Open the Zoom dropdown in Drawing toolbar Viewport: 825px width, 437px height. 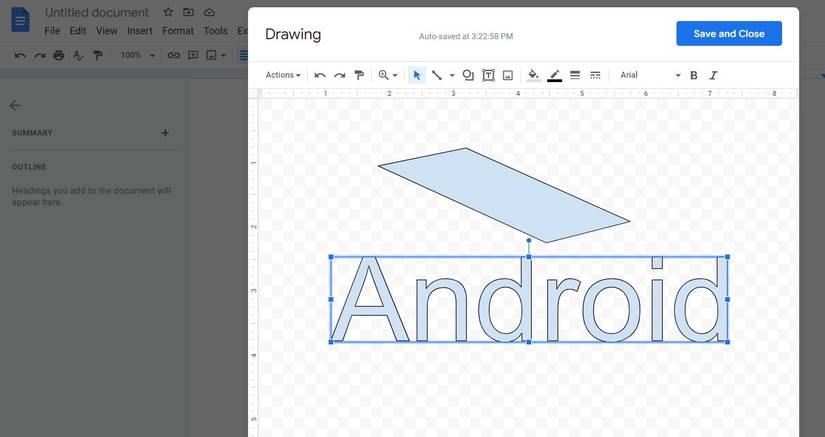[x=388, y=75]
